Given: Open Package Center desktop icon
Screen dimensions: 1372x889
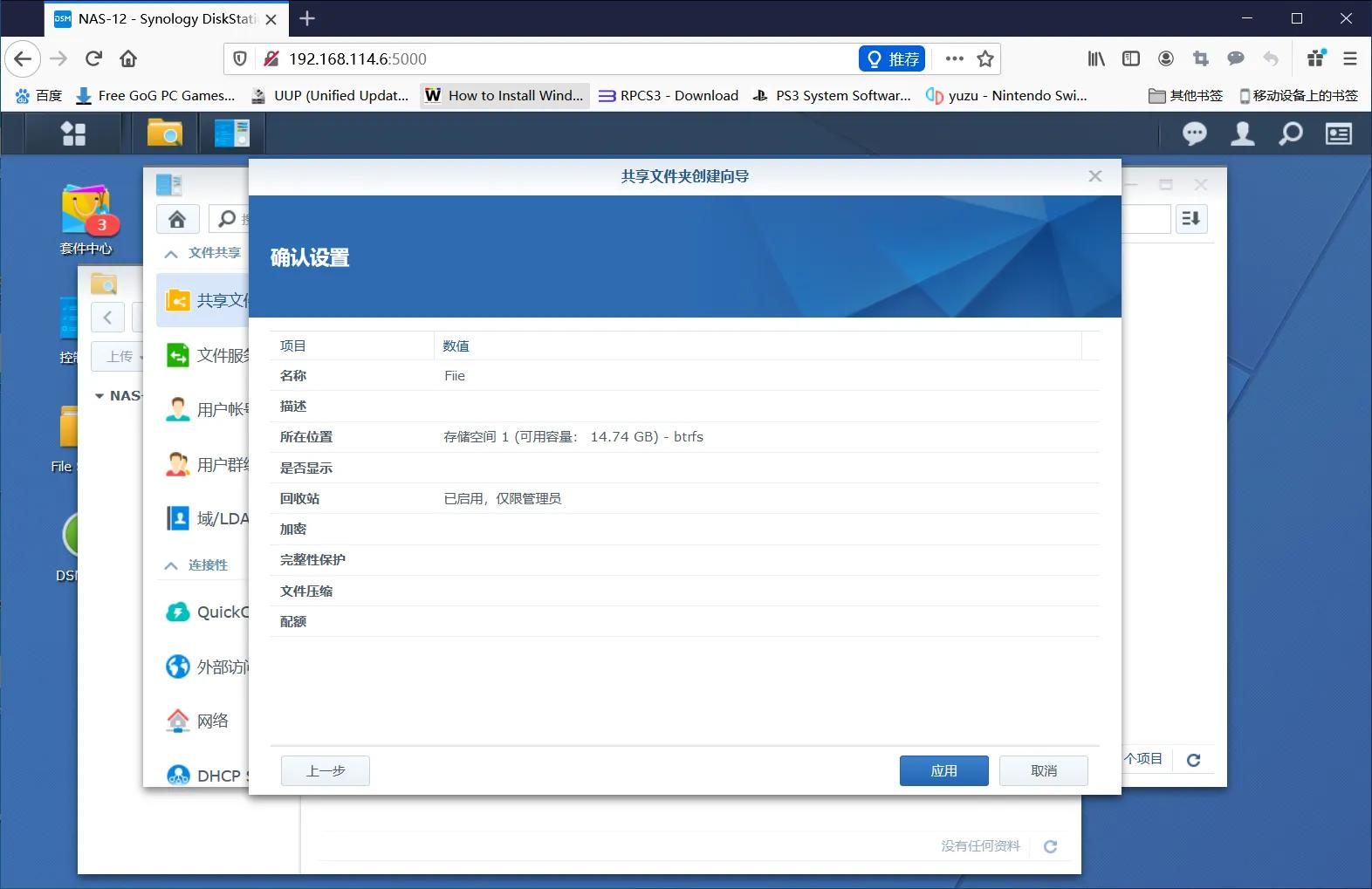Looking at the screenshot, I should click(86, 220).
